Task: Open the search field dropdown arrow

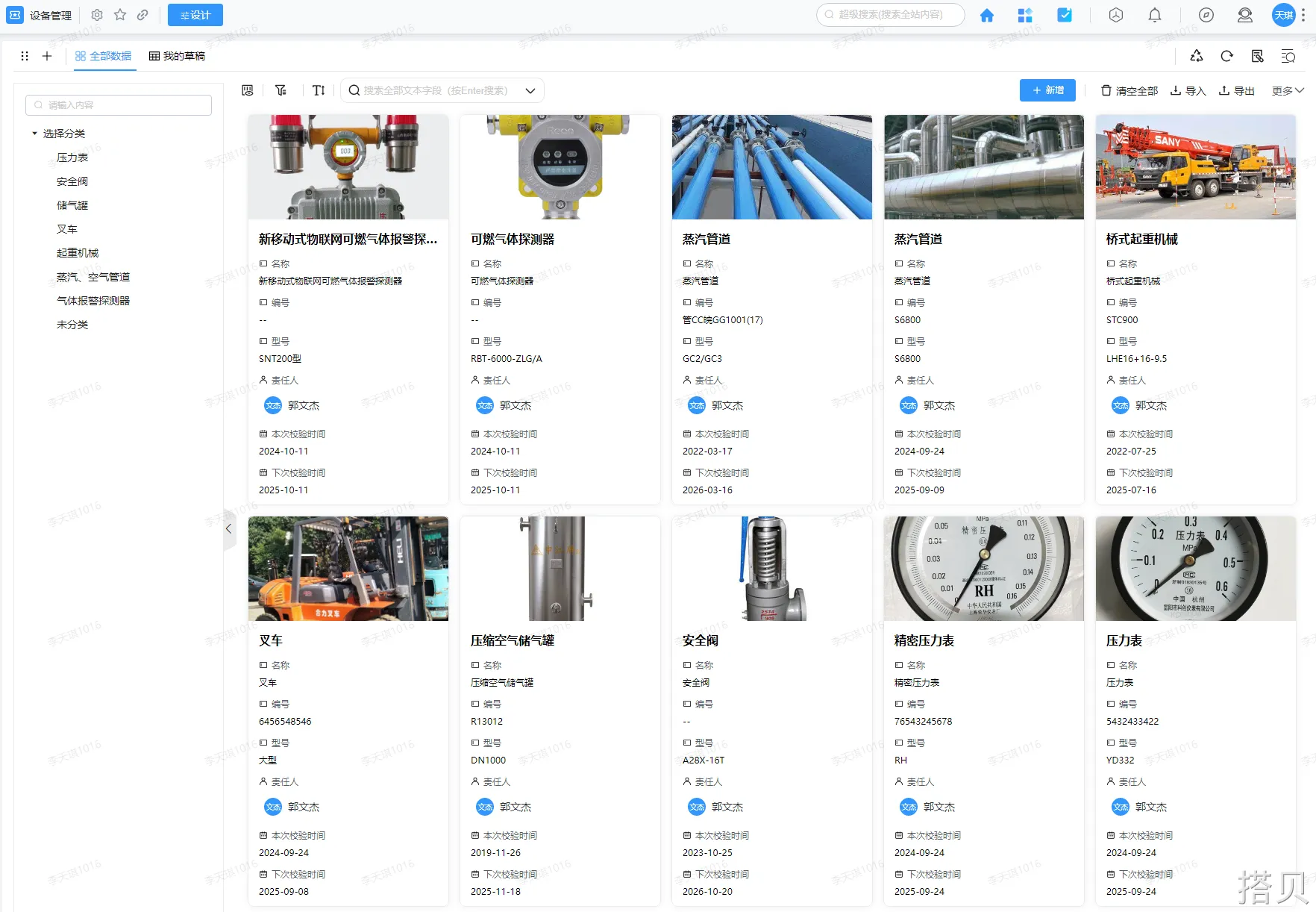Action: click(530, 91)
